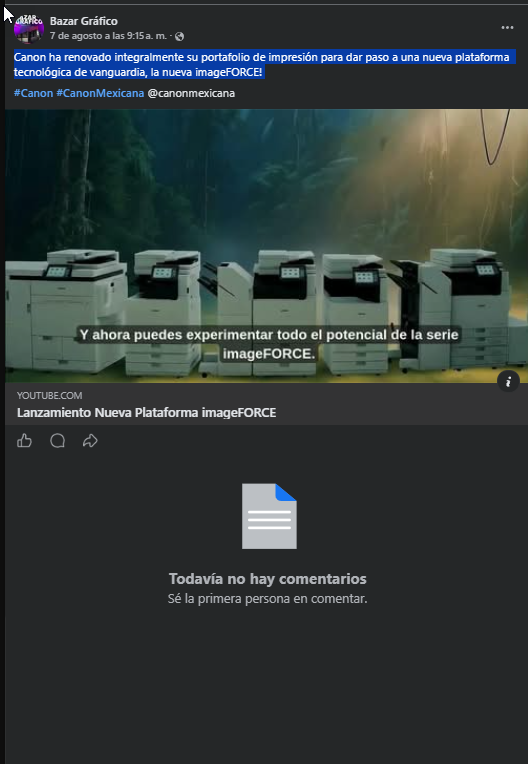Click the highlighted post text about Canon
The image size is (528, 764).
[x=262, y=65]
